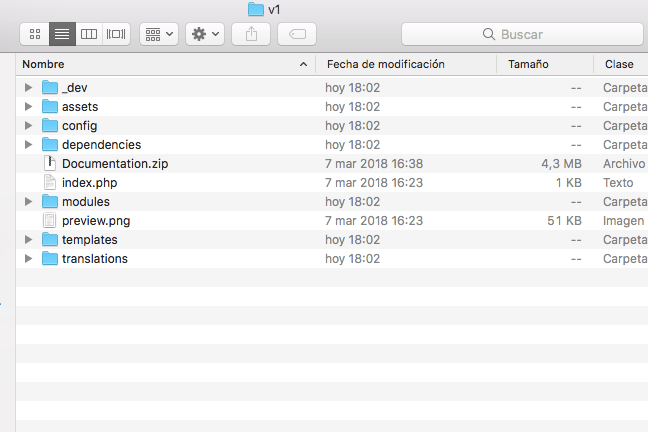The height and width of the screenshot is (432, 648).
Task: Click the Texto class cell
Action: 618,183
